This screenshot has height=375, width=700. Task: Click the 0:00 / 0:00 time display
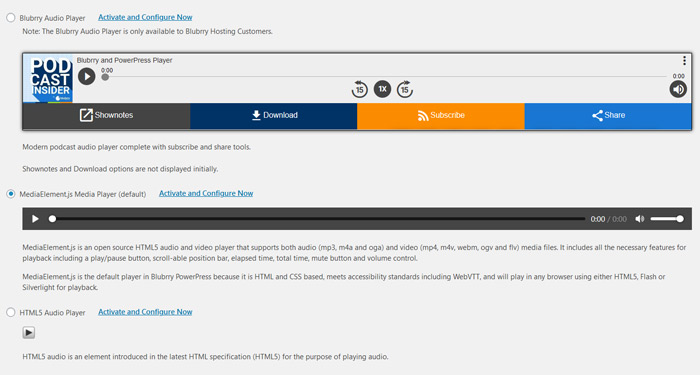point(608,219)
